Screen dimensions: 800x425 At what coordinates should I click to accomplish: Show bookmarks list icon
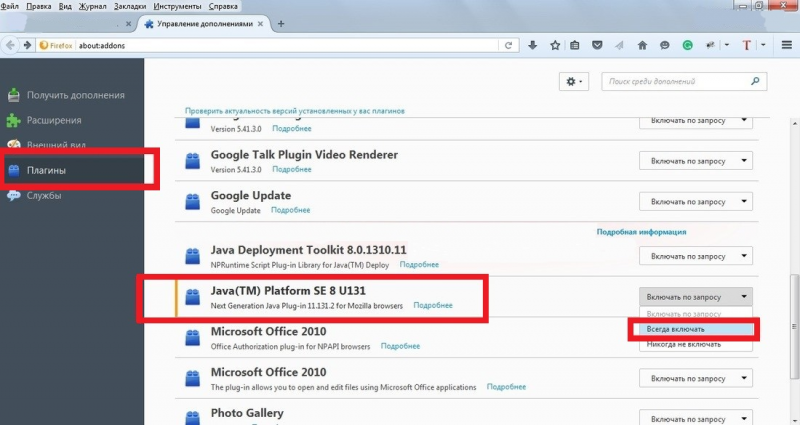point(574,45)
